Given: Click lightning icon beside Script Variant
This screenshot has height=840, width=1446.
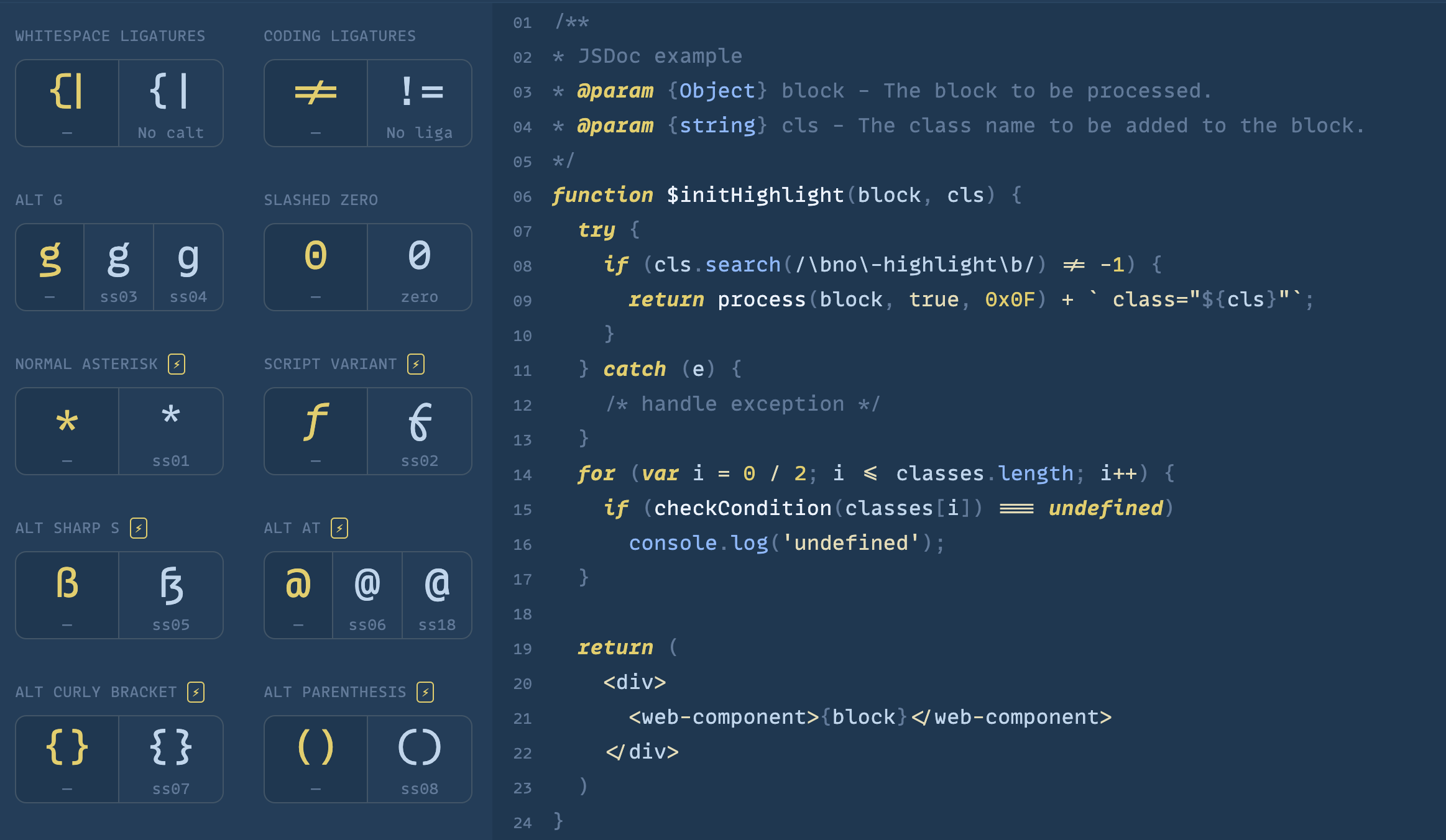Looking at the screenshot, I should pos(416,364).
